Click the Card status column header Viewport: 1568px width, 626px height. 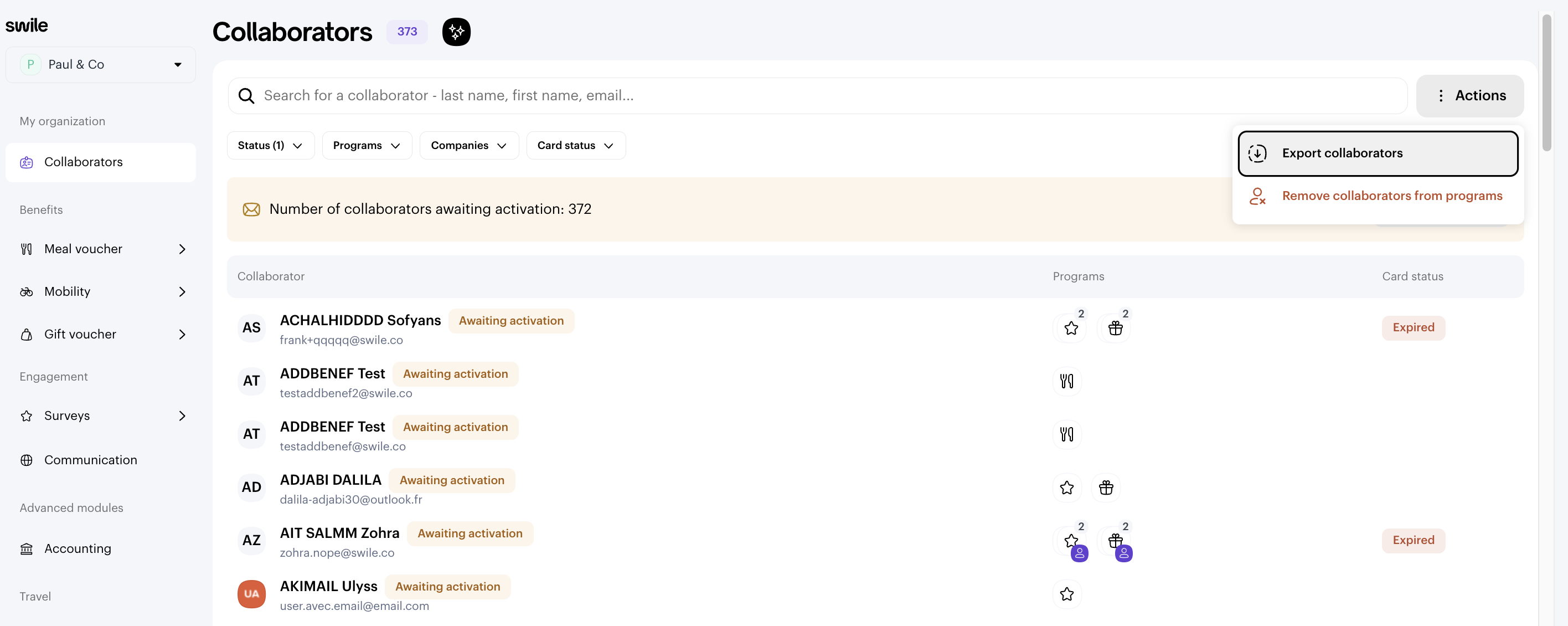[x=1412, y=276]
